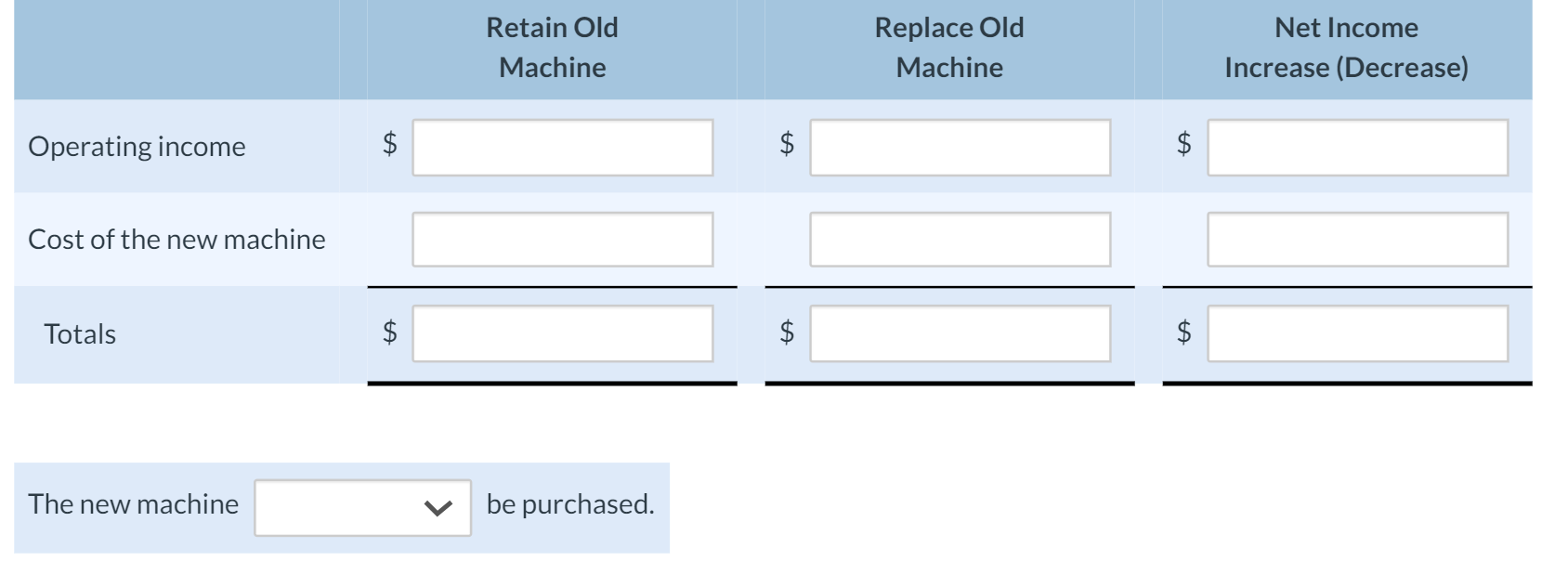
Task: Click the Cost of the new machine row label
Action: [x=176, y=240]
